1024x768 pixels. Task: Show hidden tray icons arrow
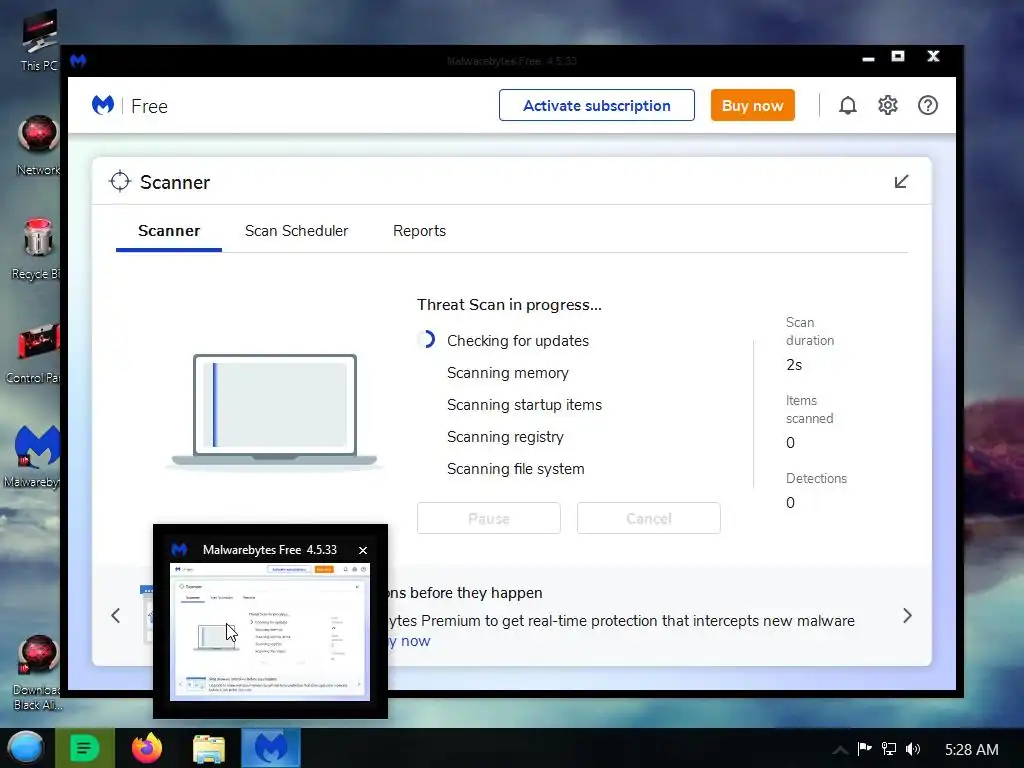pos(840,750)
